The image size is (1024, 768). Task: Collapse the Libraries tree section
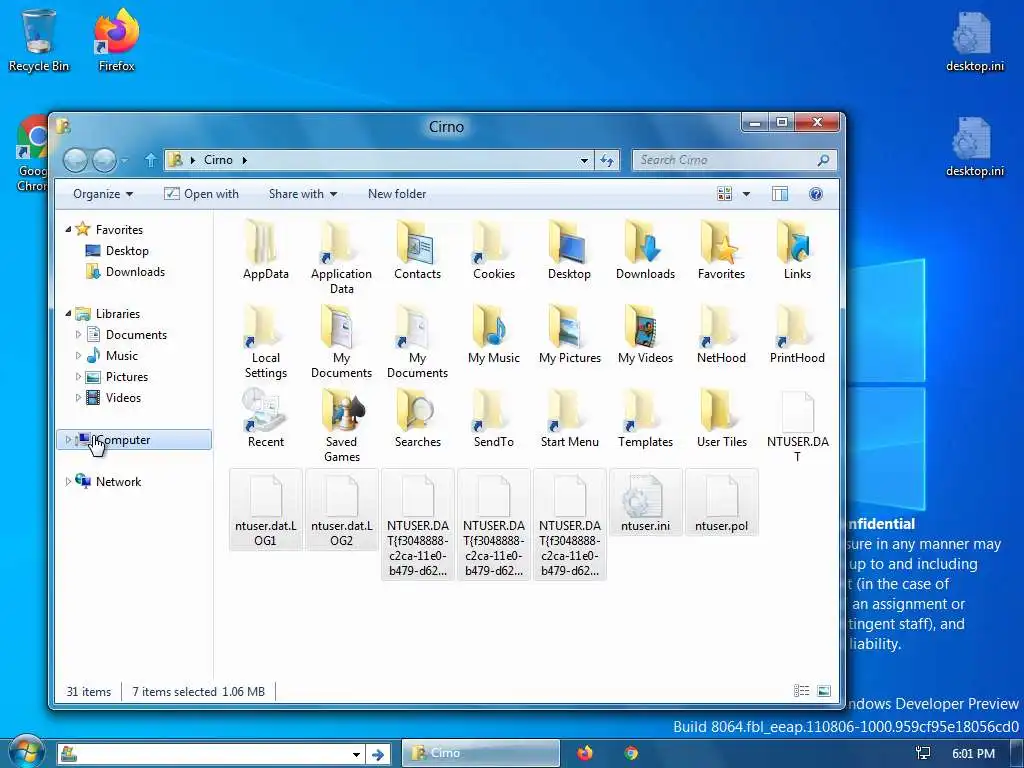tap(69, 313)
